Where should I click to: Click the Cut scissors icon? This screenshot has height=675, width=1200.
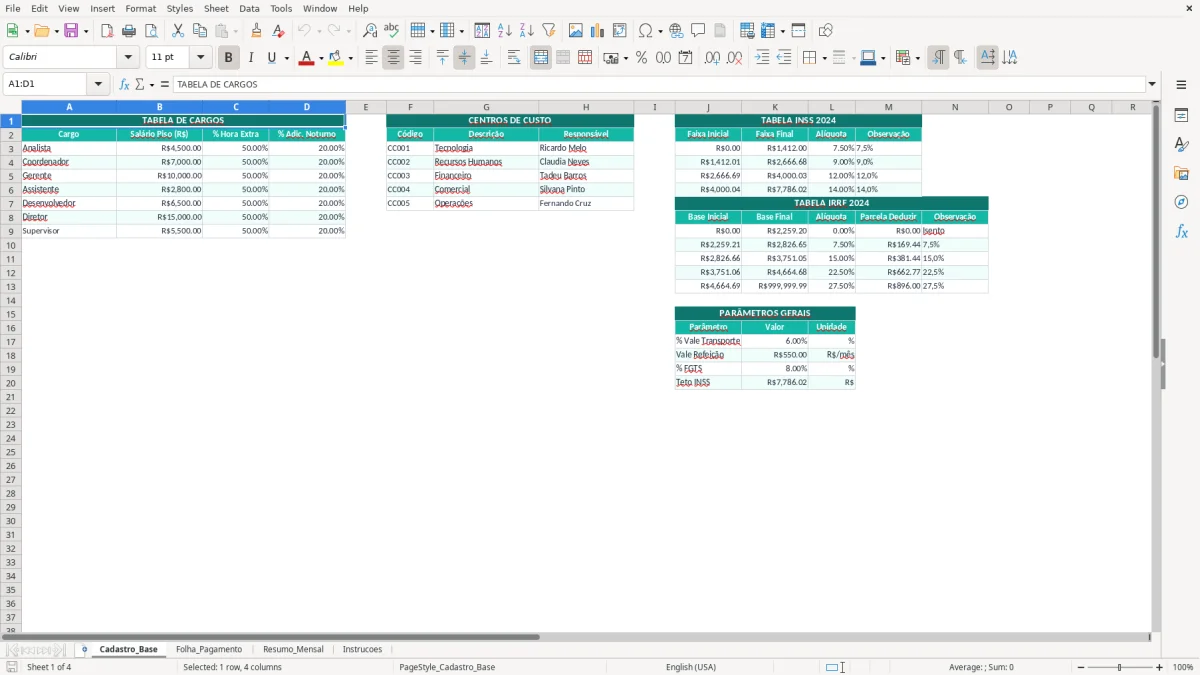(178, 31)
